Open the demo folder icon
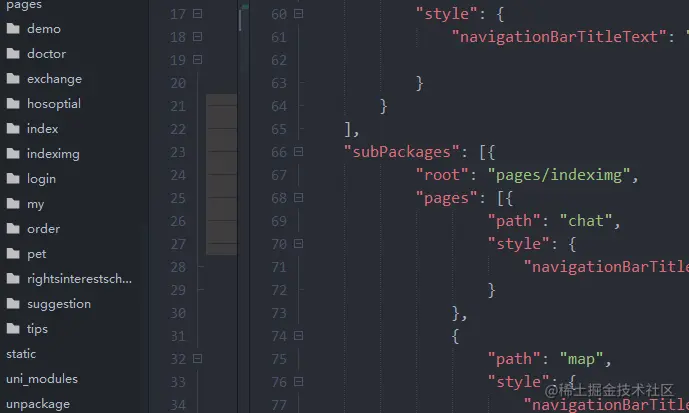 click(13, 29)
